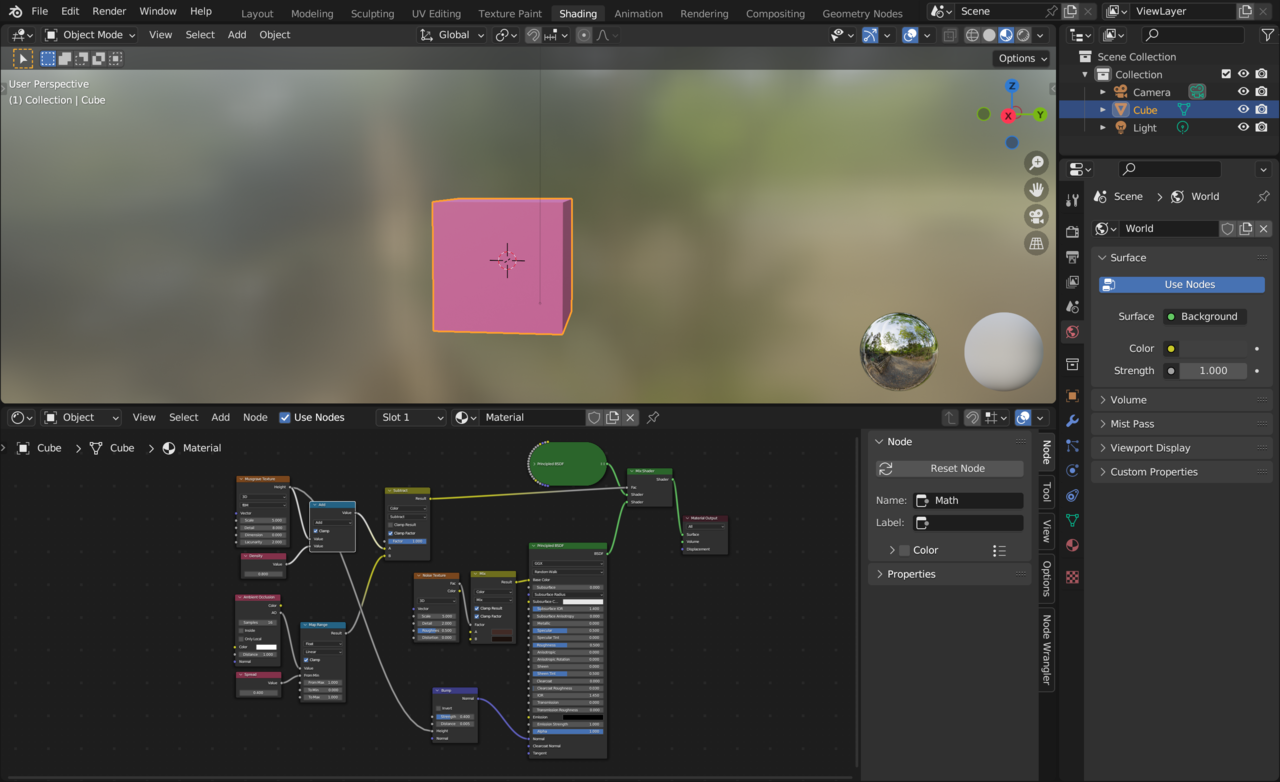Viewport: 1280px width, 782px height.
Task: Toggle visibility of the Light object
Action: click(x=1243, y=128)
